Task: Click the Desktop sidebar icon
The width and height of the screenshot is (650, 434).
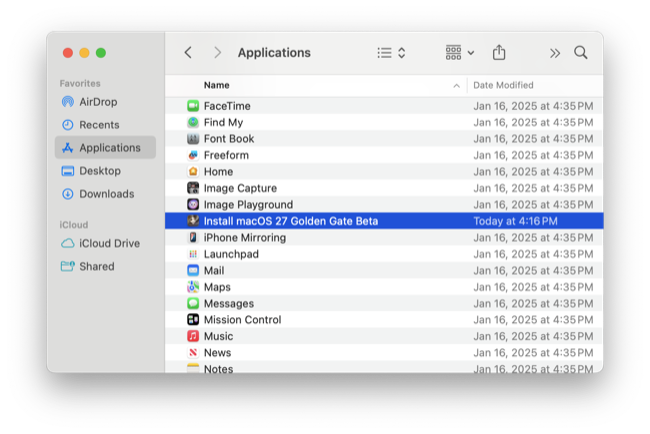Action: tap(68, 171)
